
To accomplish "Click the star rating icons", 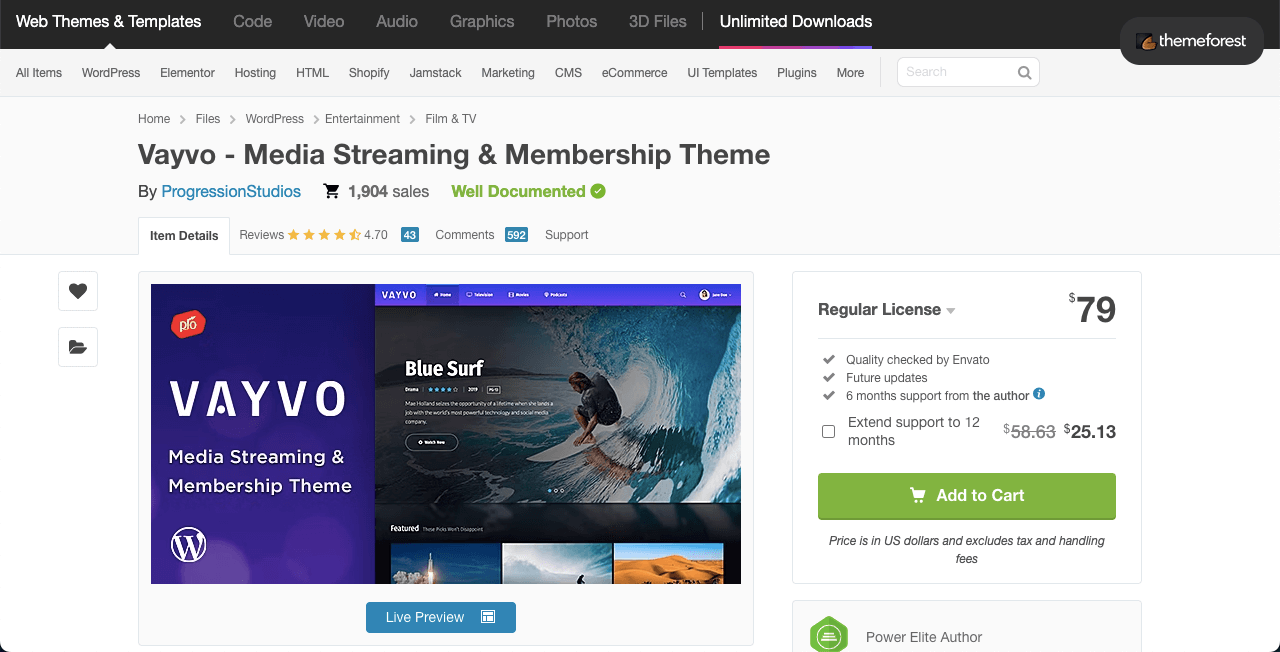I will 324,235.
